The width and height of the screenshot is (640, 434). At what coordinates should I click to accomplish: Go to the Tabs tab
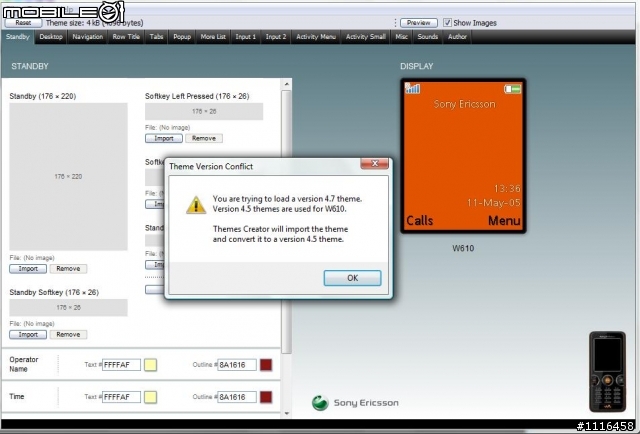click(156, 37)
